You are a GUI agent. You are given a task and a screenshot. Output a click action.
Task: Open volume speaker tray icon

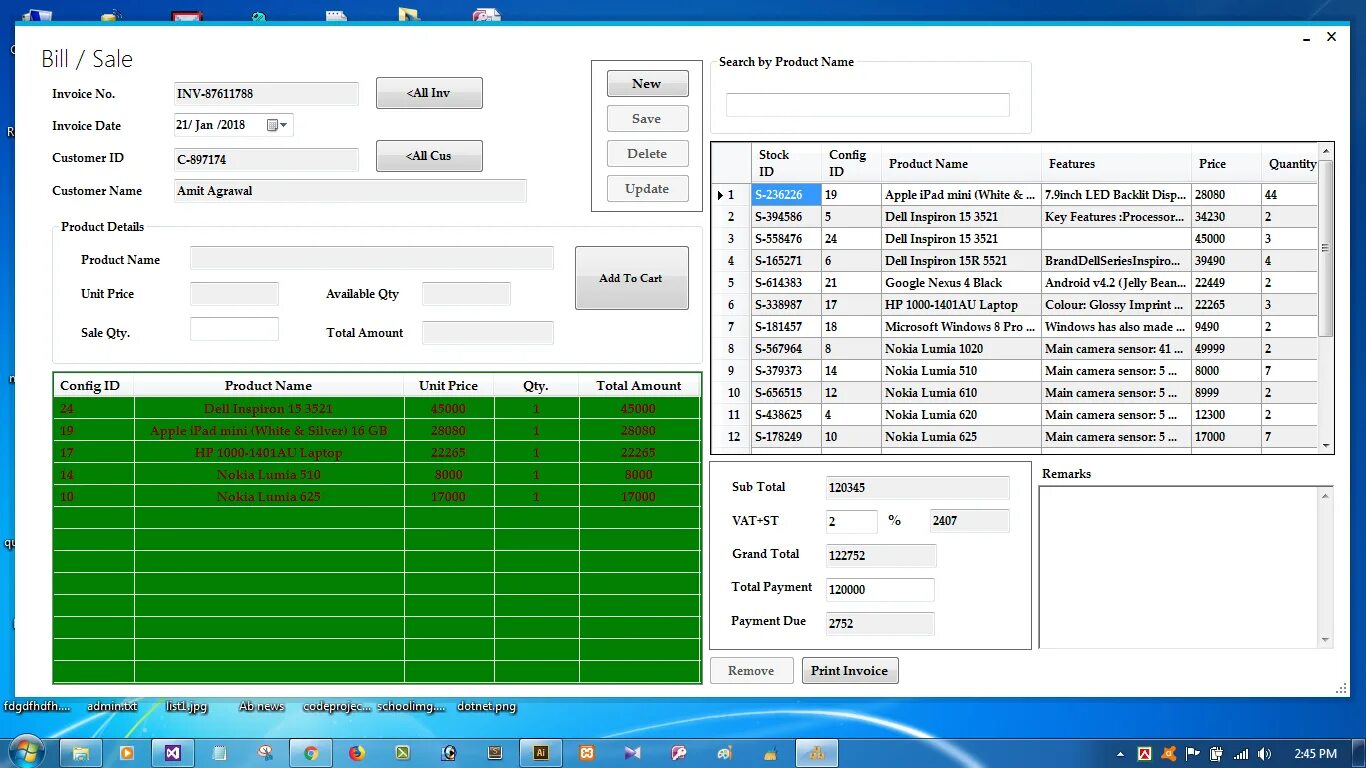[x=1265, y=754]
